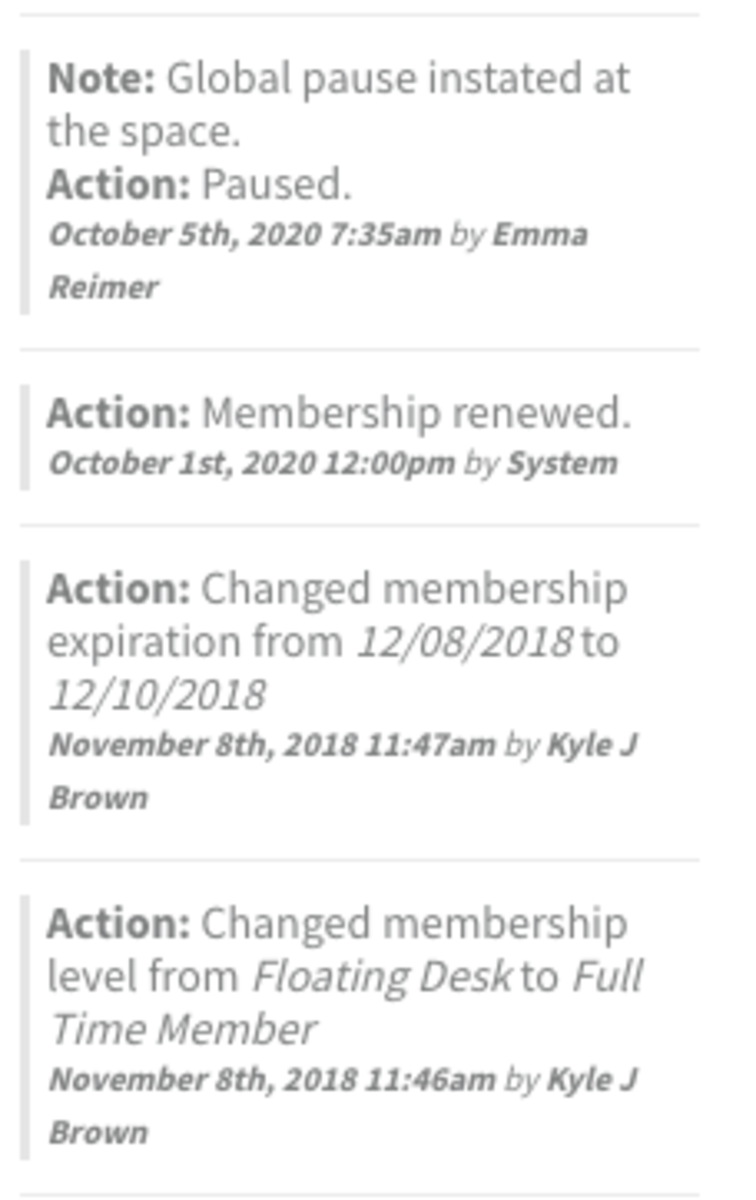The image size is (756, 1200).
Task: Select the 'Action: Paused.' line
Action: click(199, 184)
